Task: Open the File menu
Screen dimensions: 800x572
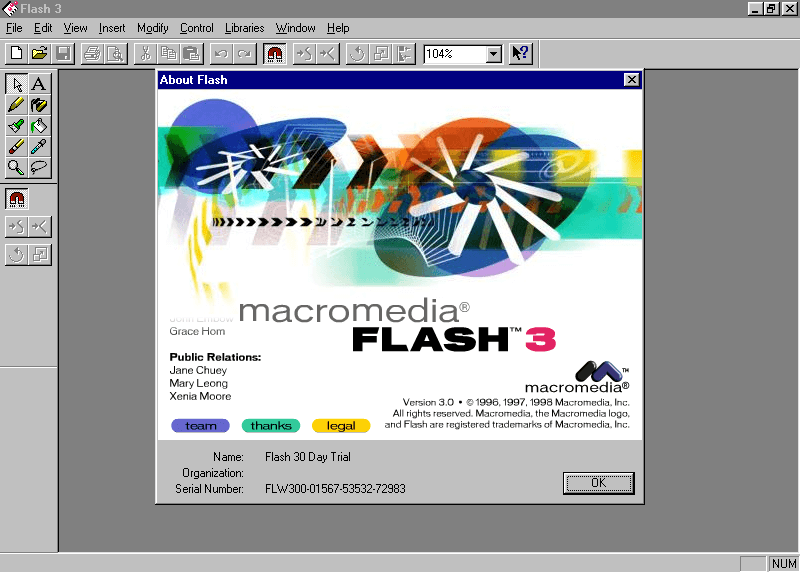Action: [14, 28]
